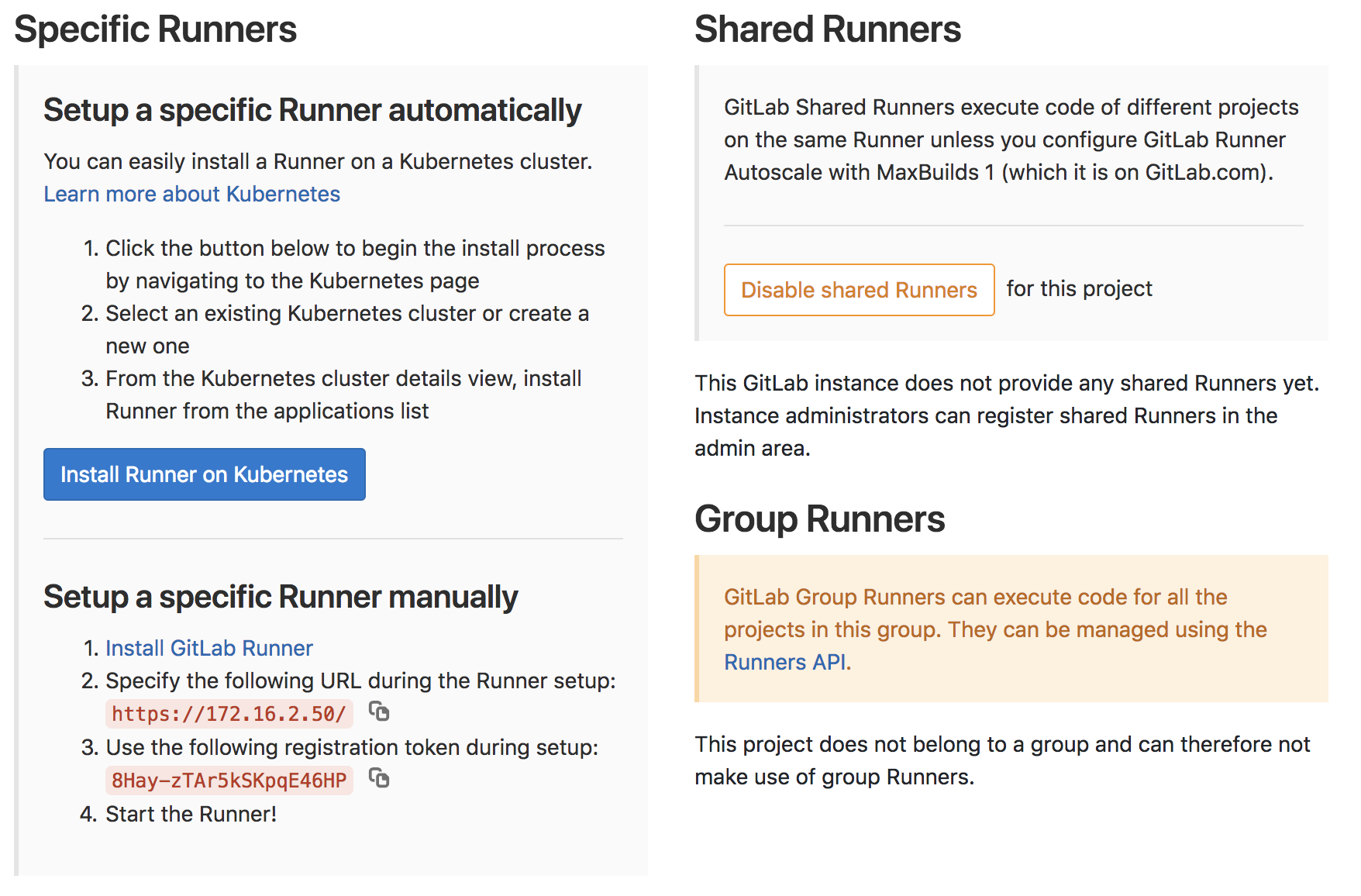The image size is (1361, 896).
Task: Click the Specific Runners heading
Action: [155, 29]
